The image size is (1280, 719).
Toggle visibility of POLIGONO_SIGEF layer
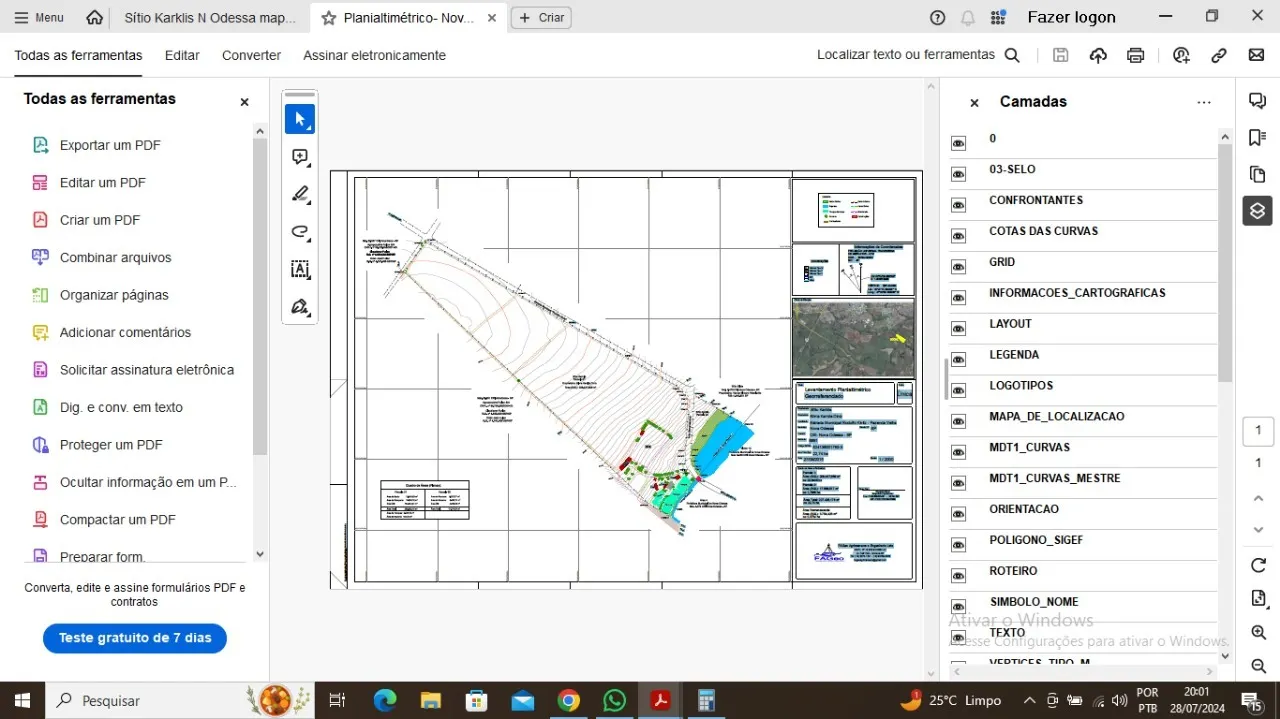[x=958, y=545]
